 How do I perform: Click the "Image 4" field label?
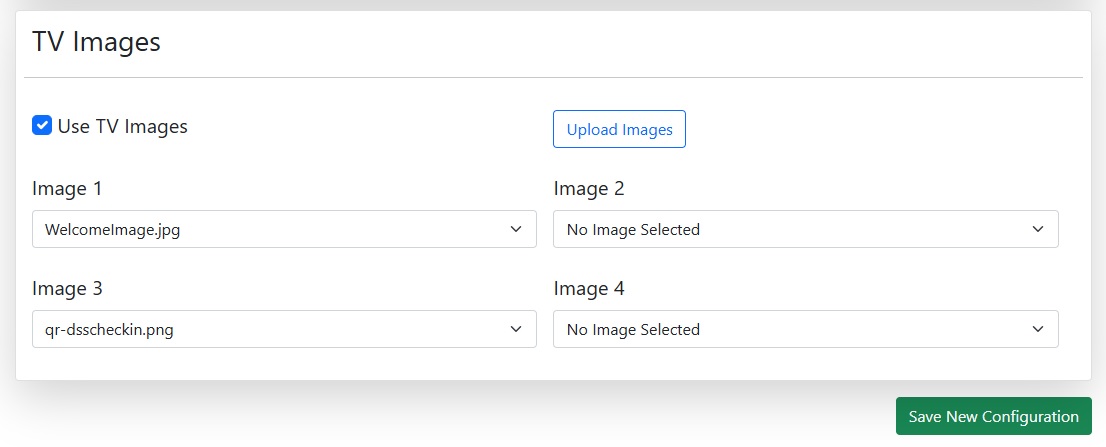pos(589,289)
